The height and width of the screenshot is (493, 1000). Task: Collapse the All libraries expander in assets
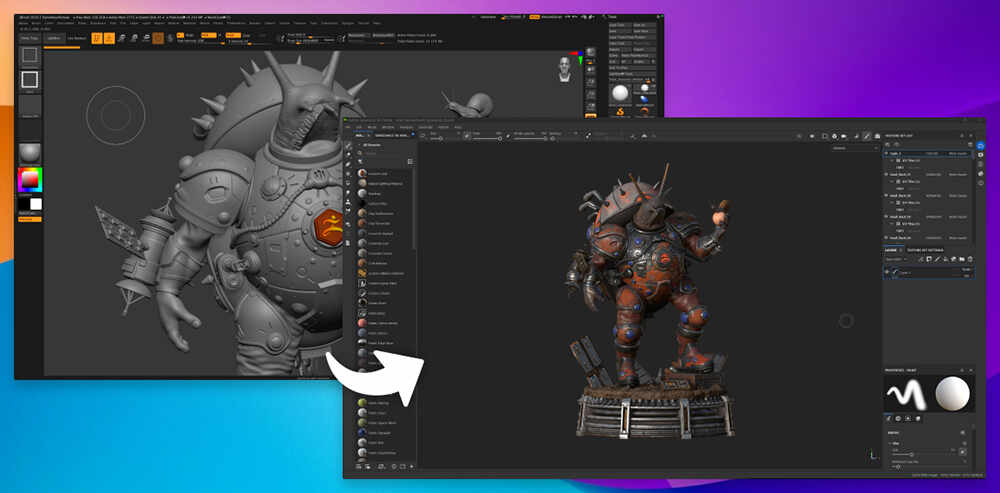click(x=360, y=145)
